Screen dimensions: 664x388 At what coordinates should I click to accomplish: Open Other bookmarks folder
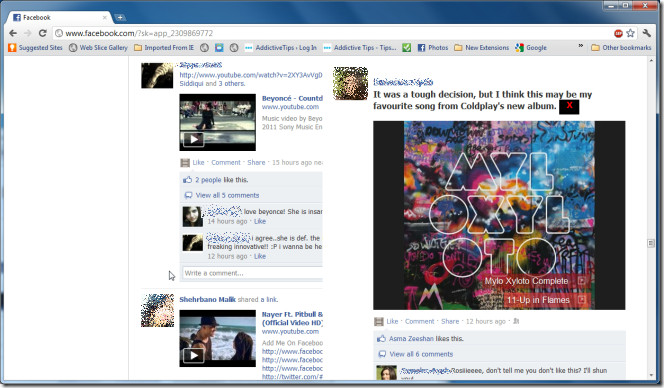click(621, 47)
